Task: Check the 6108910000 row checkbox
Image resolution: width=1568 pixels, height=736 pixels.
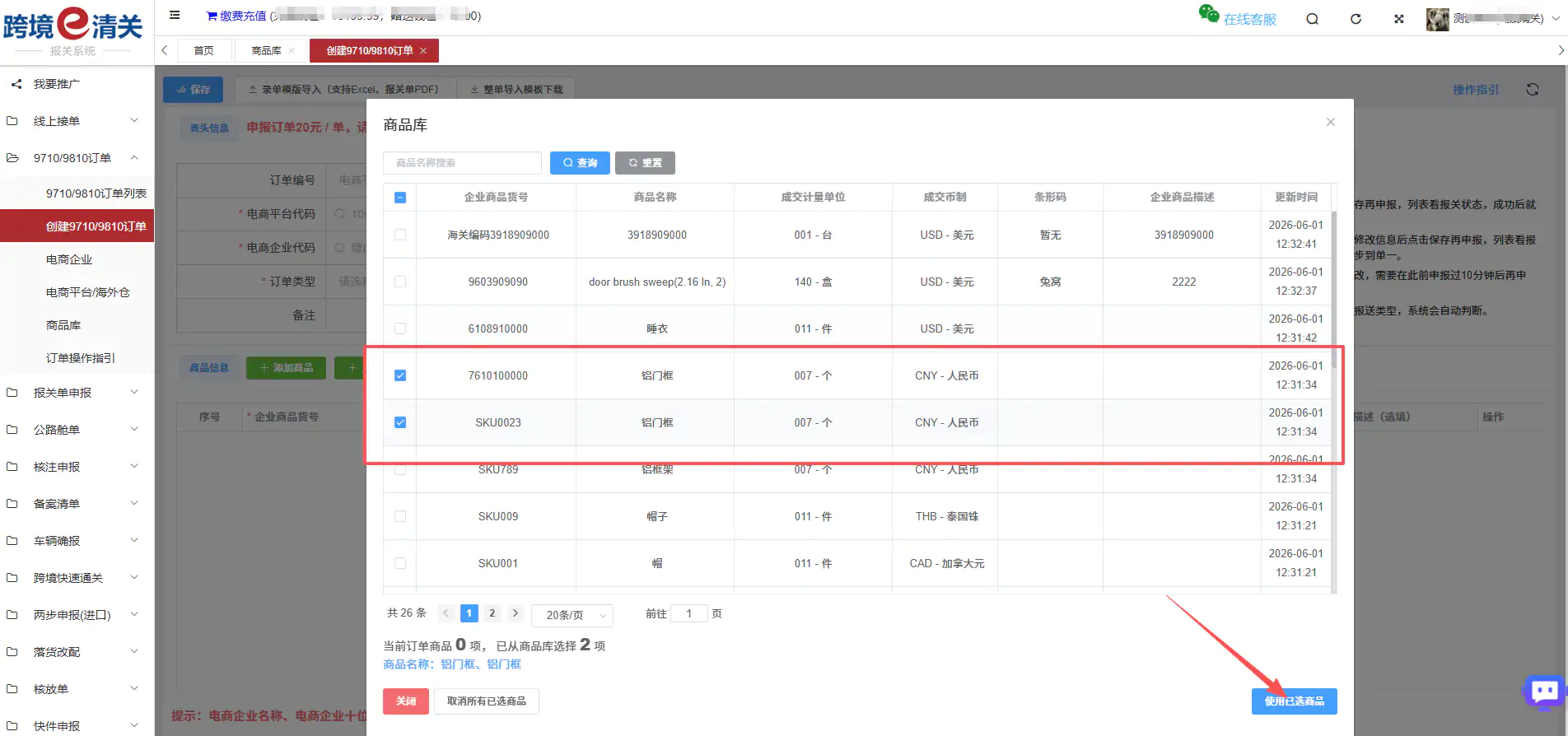Action: point(400,328)
